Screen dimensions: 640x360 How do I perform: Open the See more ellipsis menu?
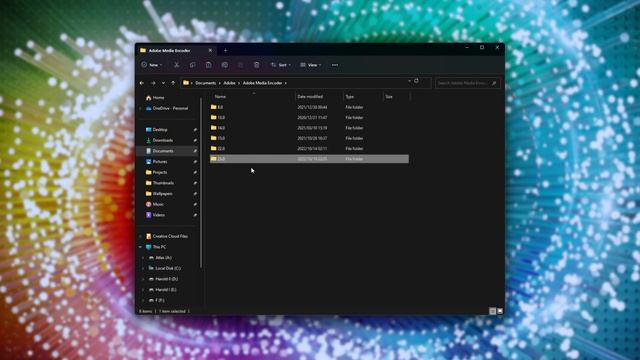335,65
